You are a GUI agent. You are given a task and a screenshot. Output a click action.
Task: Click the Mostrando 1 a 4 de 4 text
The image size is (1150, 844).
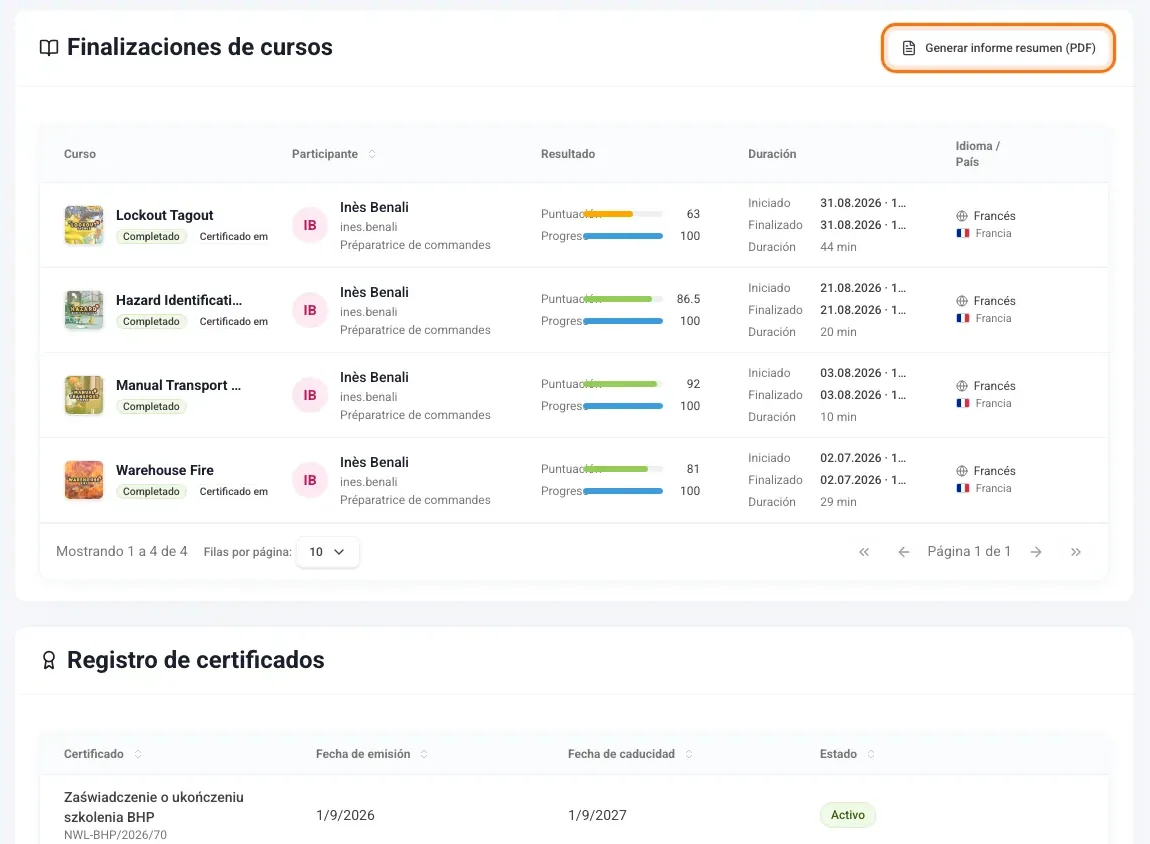[x=122, y=551]
